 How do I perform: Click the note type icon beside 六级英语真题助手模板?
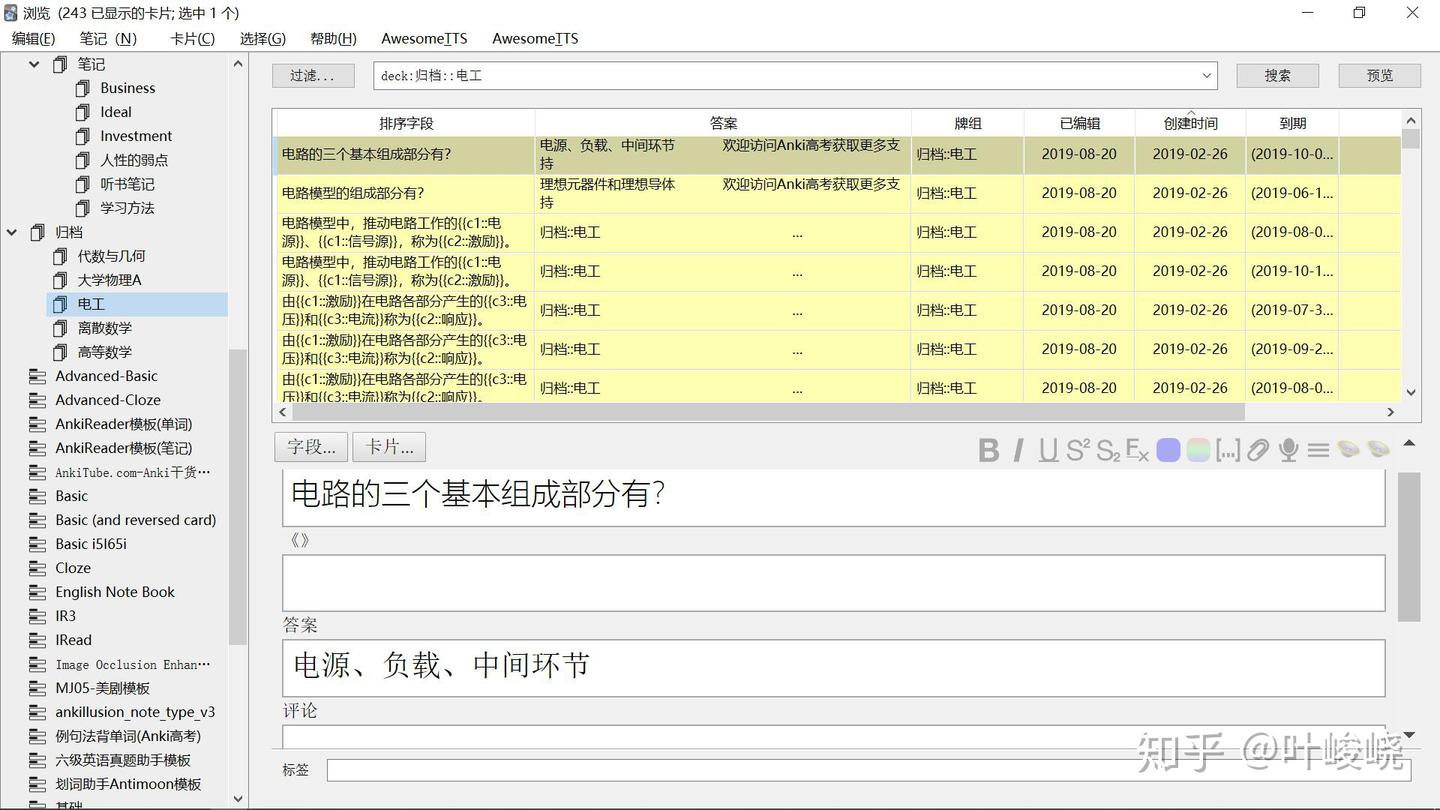click(38, 760)
